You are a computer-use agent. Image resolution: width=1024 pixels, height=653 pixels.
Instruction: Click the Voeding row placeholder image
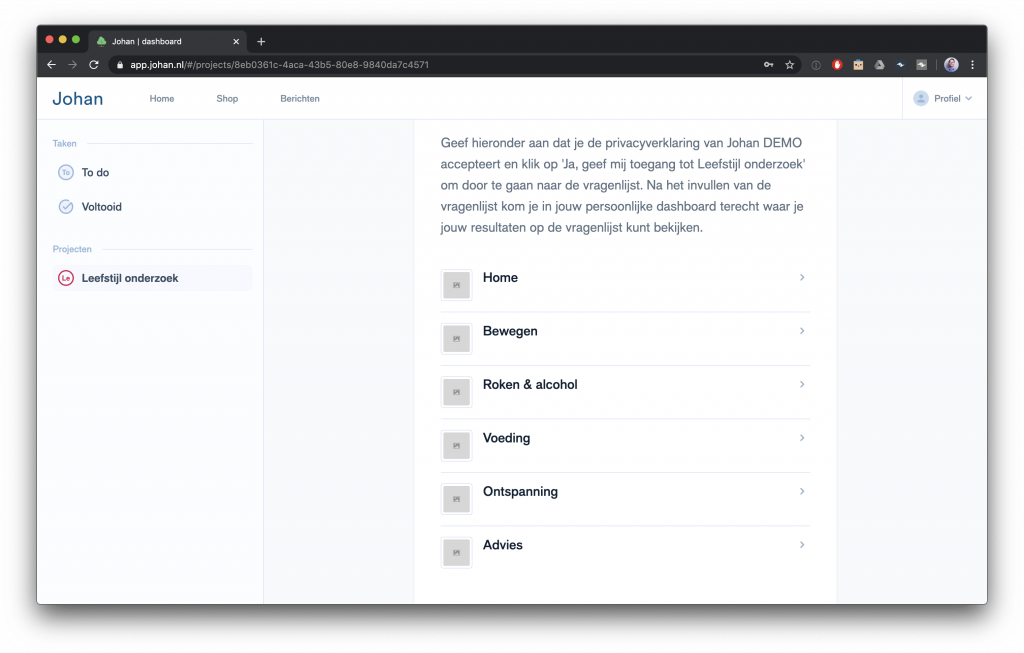point(456,446)
